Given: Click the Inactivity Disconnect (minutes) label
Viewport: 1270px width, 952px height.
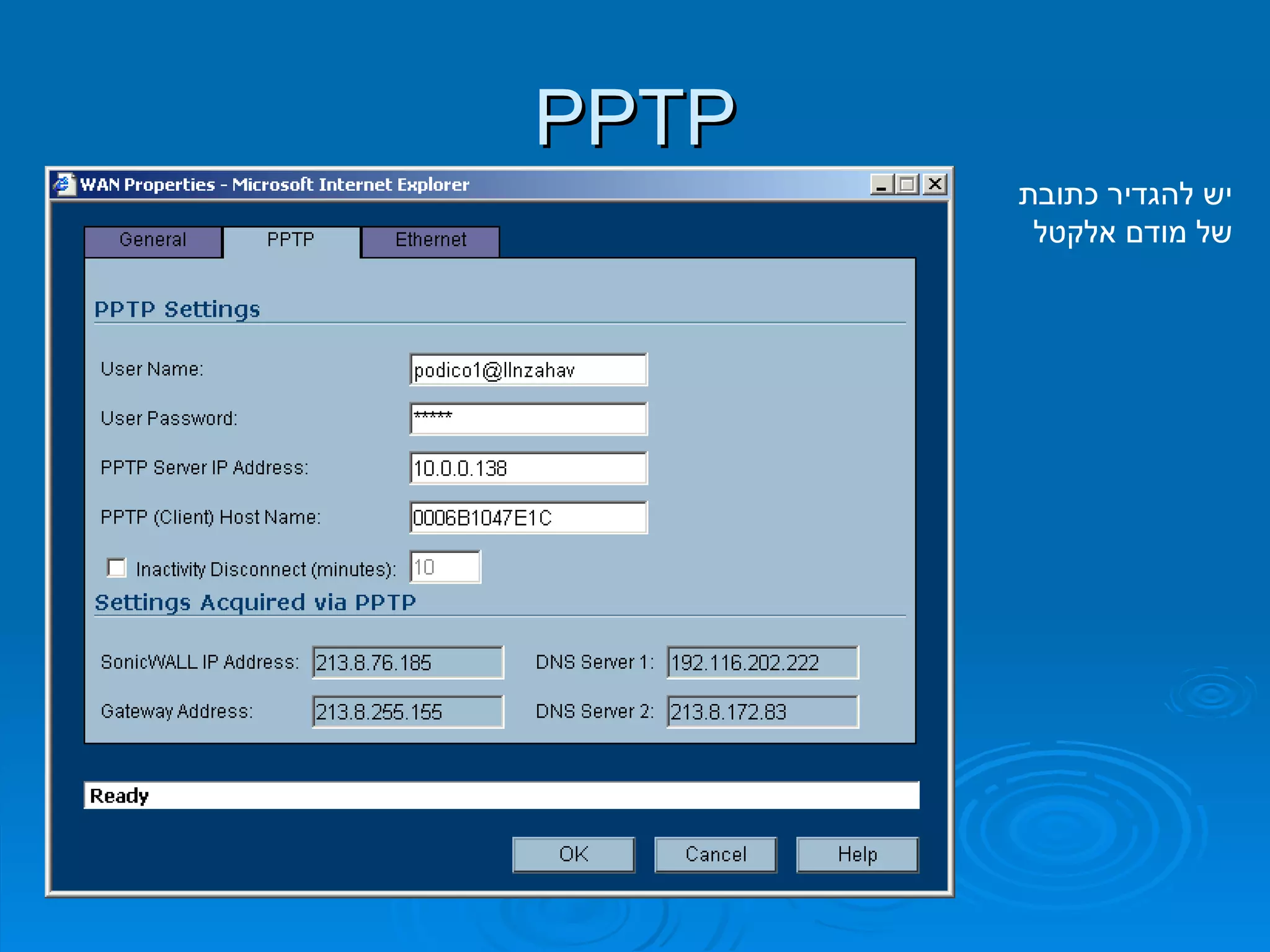Looking at the screenshot, I should [x=266, y=569].
